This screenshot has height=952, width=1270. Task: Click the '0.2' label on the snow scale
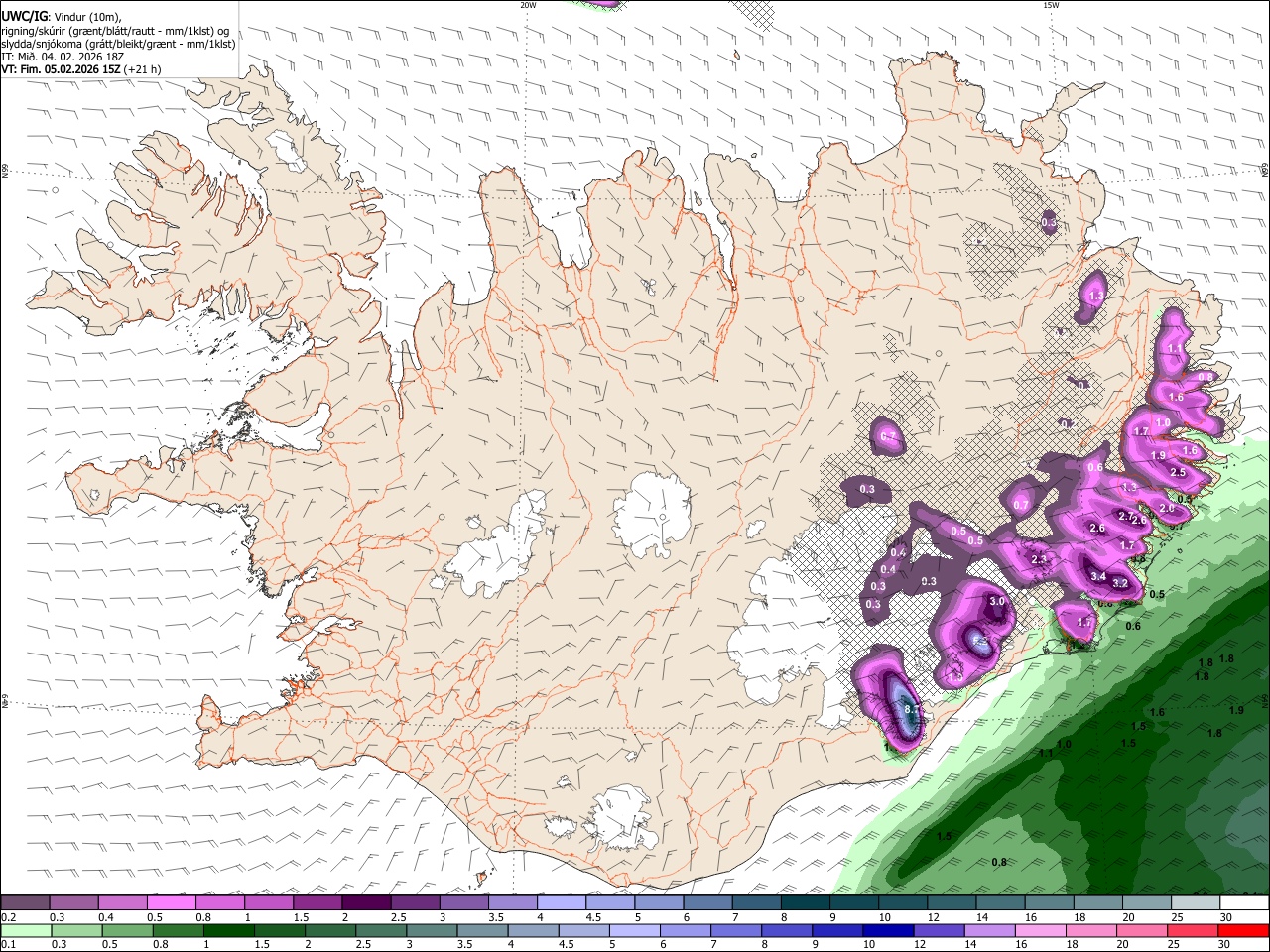8,917
